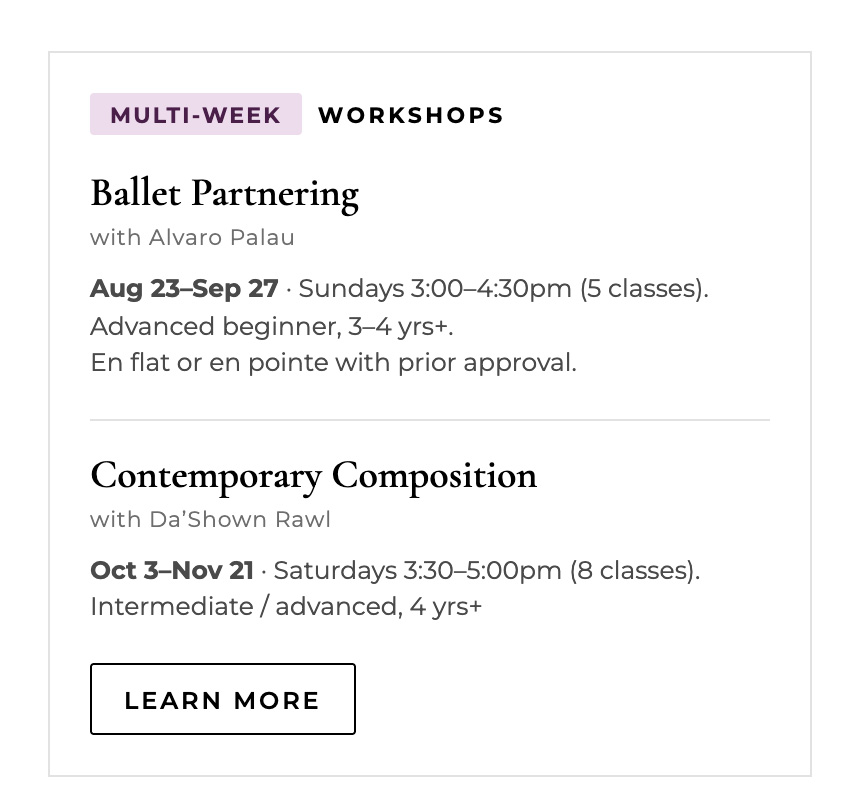This screenshot has width=858, height=787.
Task: Select the Oct 3–Nov 21 date range
Action: 172,570
